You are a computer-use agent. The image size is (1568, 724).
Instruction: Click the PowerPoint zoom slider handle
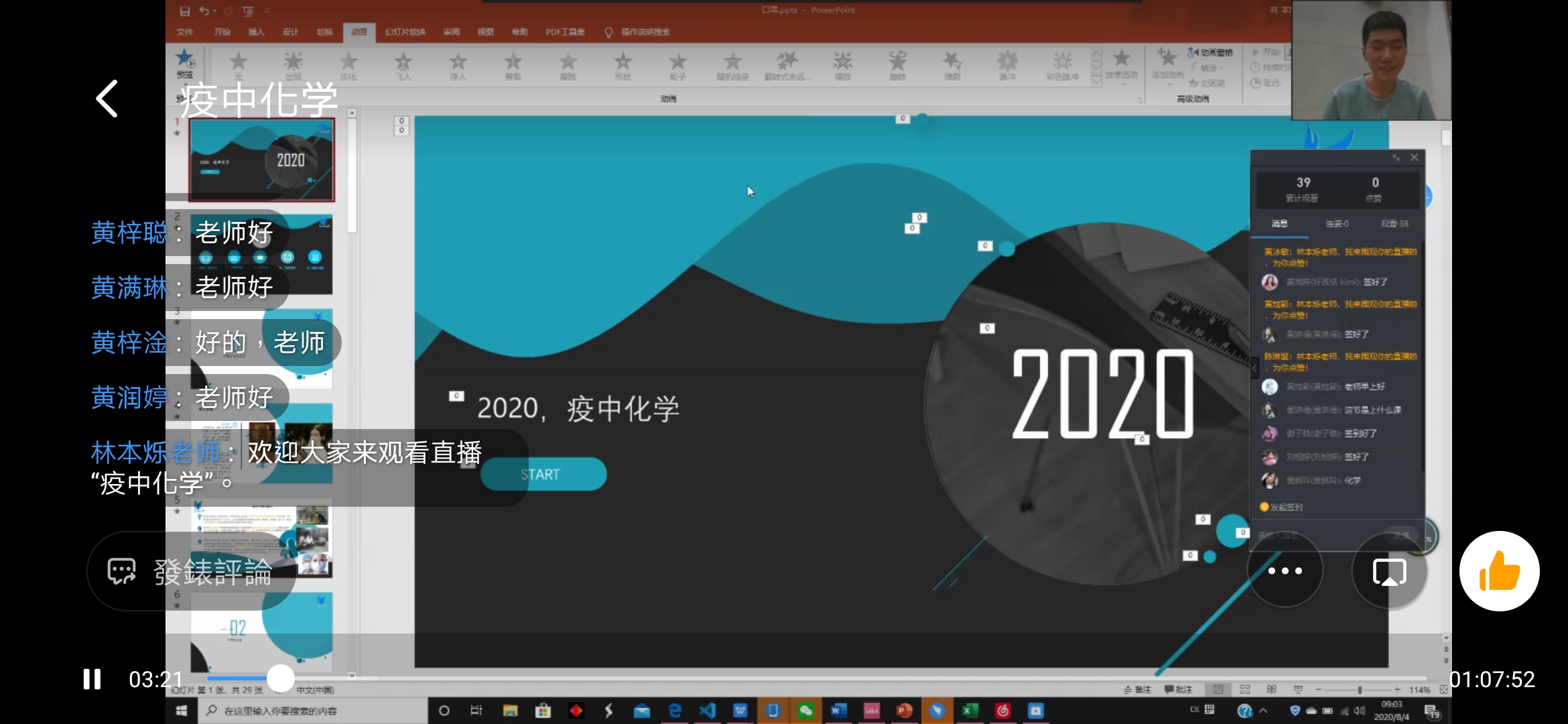click(1360, 690)
